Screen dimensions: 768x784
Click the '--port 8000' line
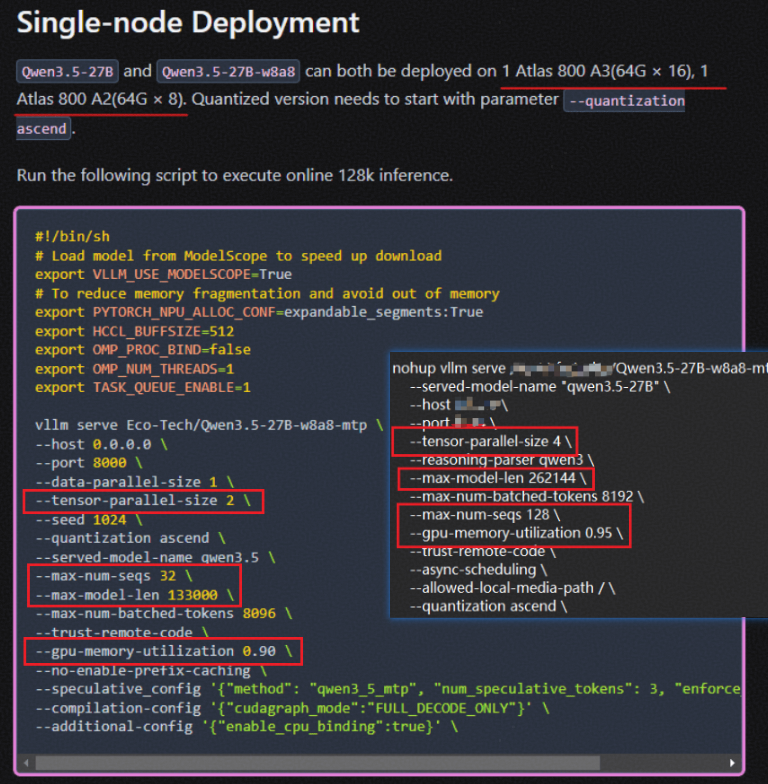[x=89, y=462]
